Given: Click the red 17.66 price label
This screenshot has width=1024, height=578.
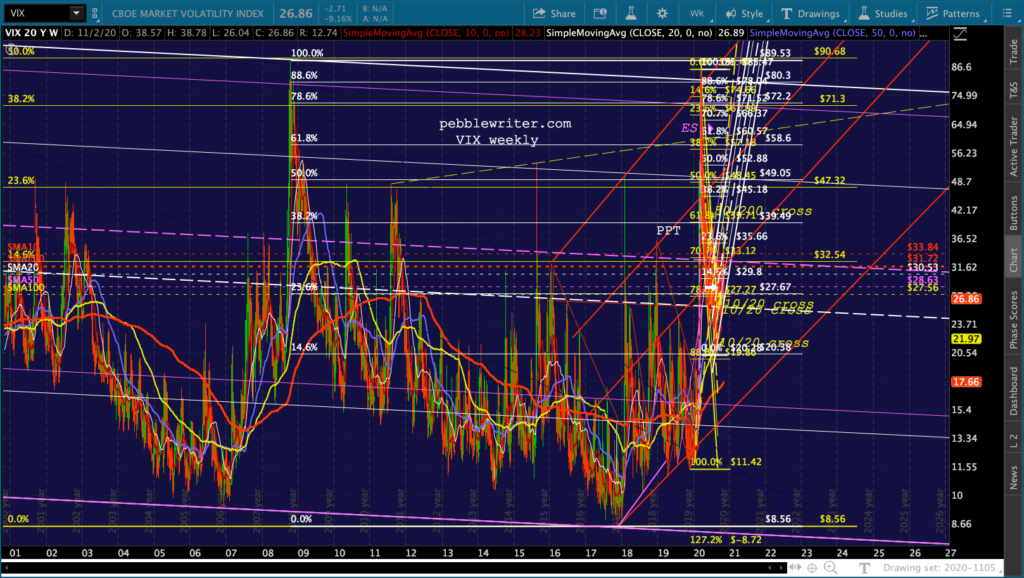Looking at the screenshot, I should [x=966, y=382].
